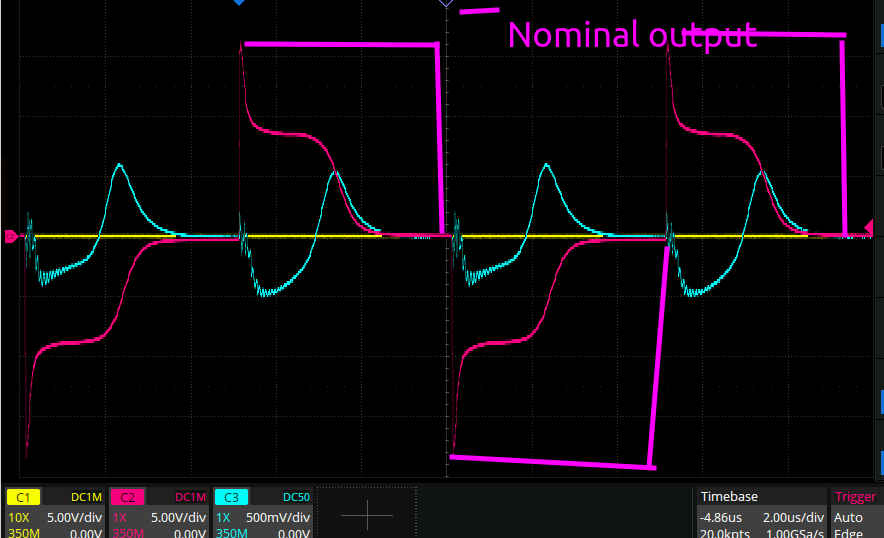Viewport: 884px width, 538px height.
Task: Click the cyan C3 channel label
Action: tap(231, 497)
